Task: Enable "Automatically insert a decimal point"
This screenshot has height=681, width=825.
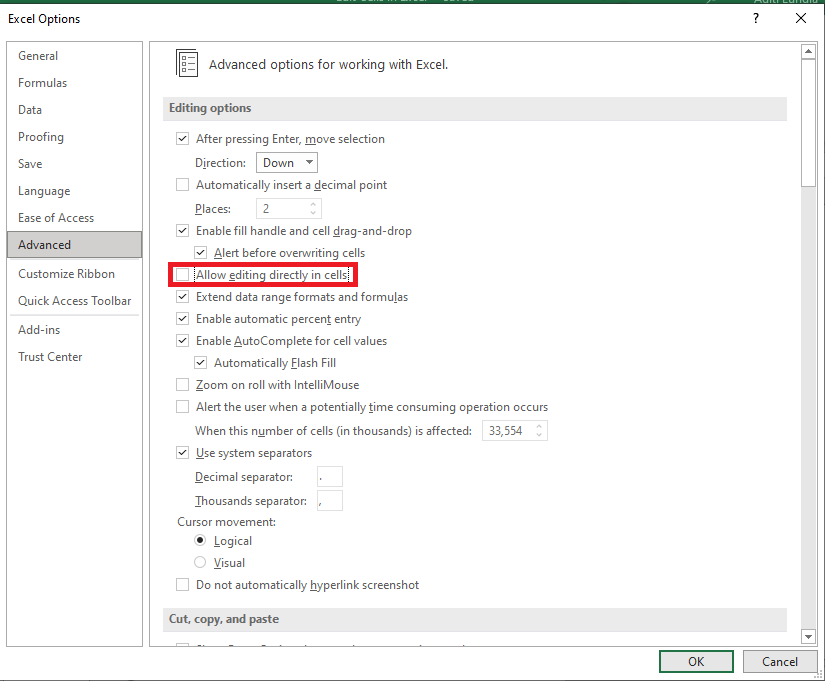Action: pyautogui.click(x=182, y=184)
